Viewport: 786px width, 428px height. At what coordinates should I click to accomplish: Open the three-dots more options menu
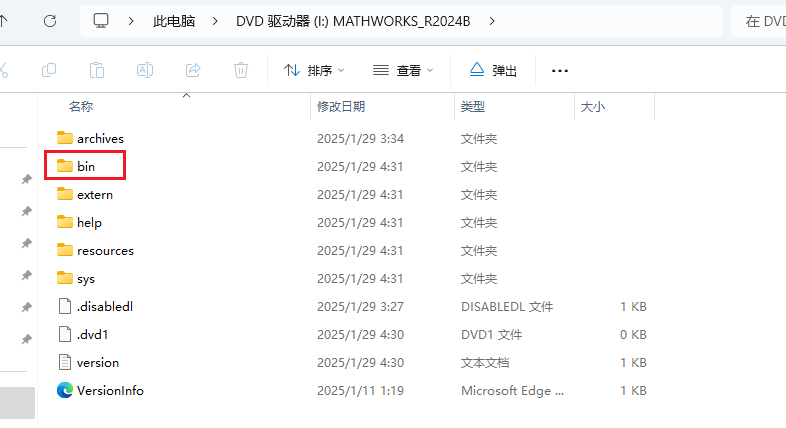pyautogui.click(x=560, y=71)
